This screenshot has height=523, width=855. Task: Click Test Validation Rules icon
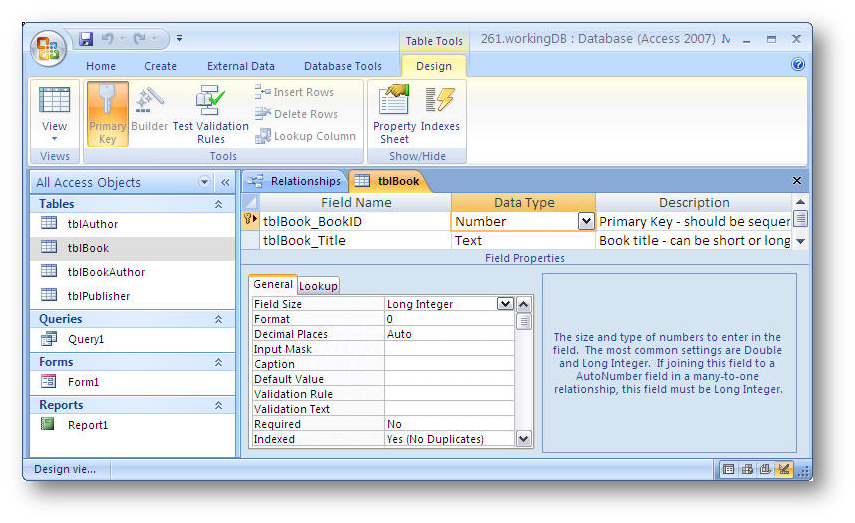210,112
